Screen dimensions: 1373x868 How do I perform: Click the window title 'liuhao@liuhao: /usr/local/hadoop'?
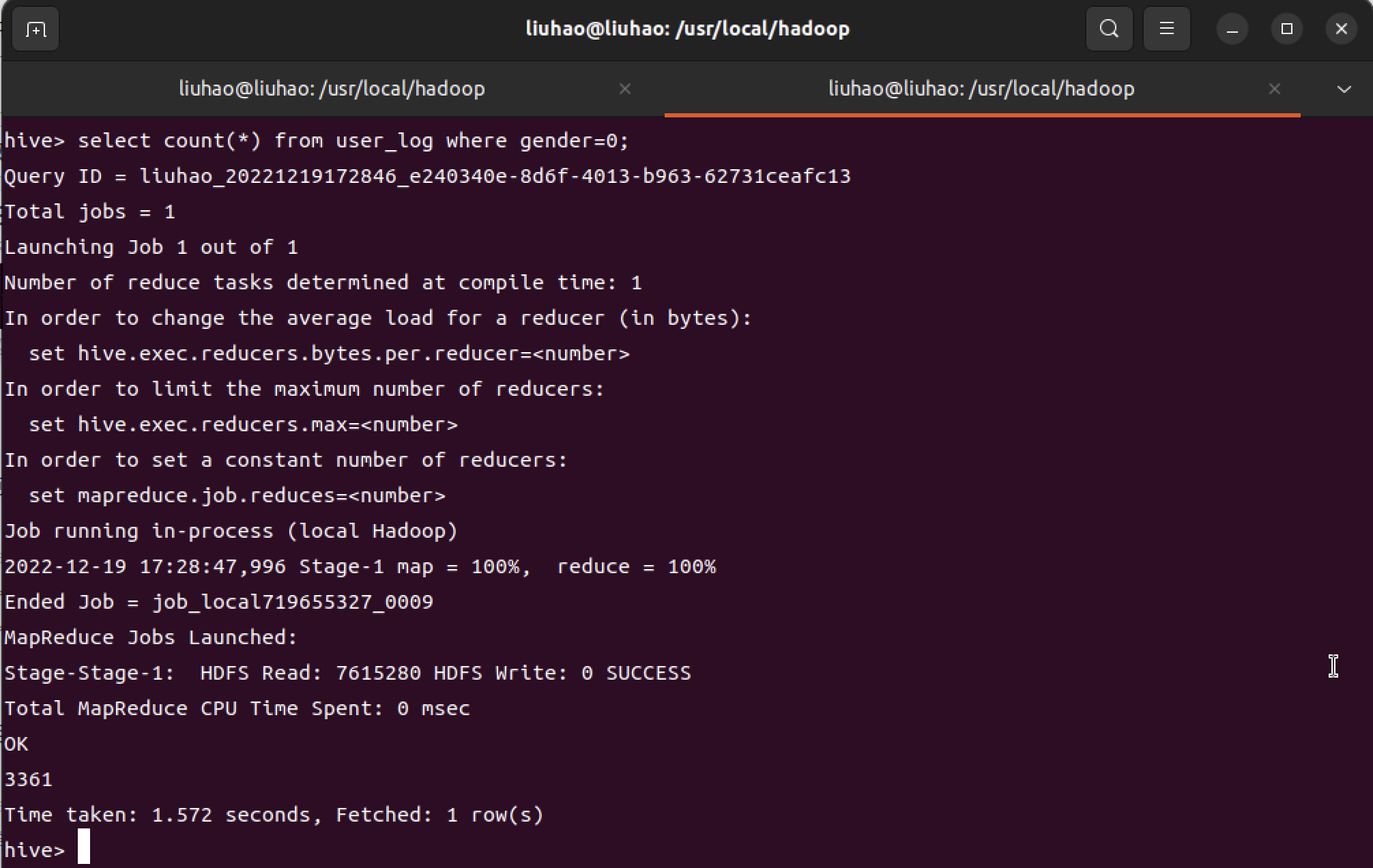[x=688, y=29]
